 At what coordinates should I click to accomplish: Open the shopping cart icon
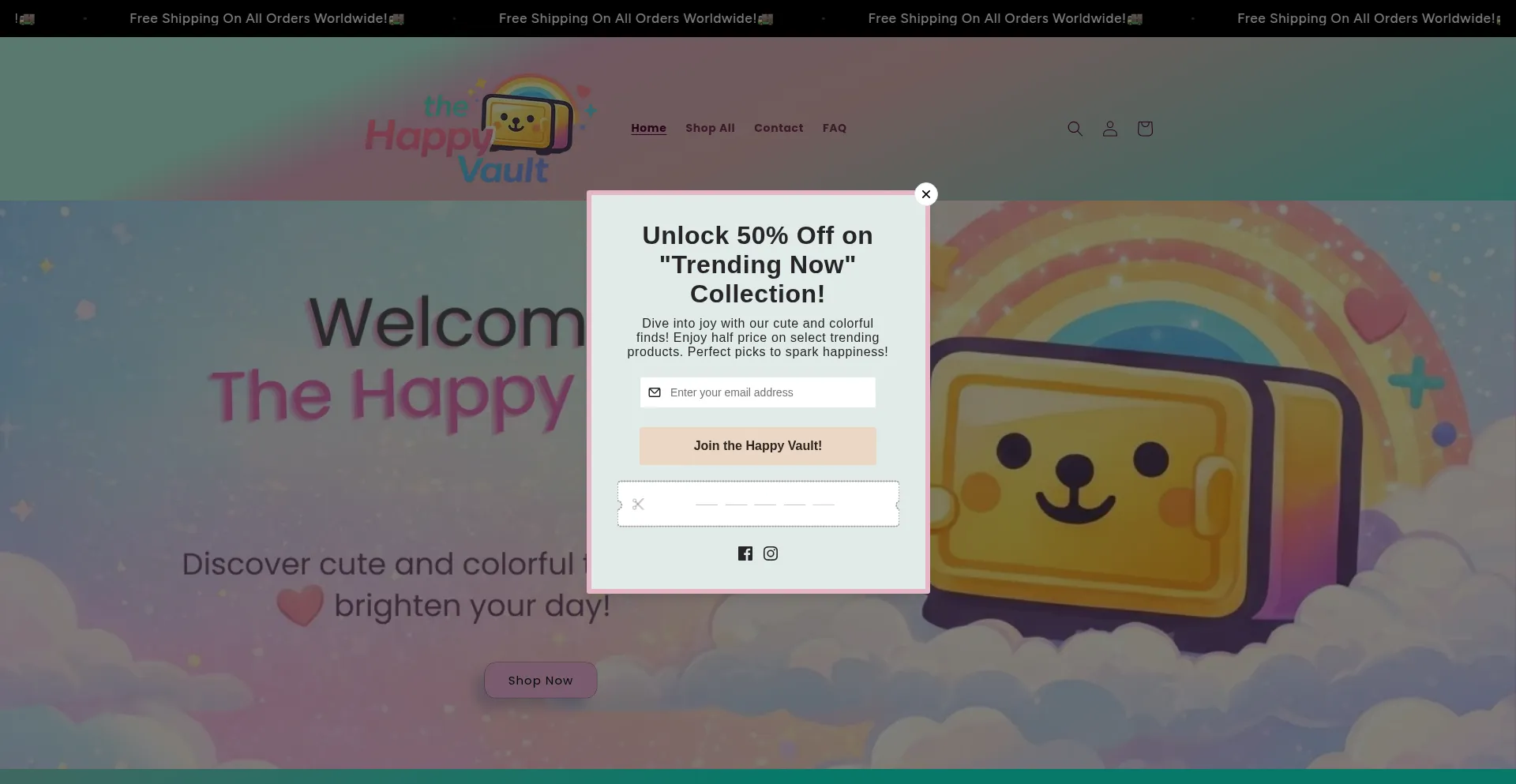[1145, 129]
